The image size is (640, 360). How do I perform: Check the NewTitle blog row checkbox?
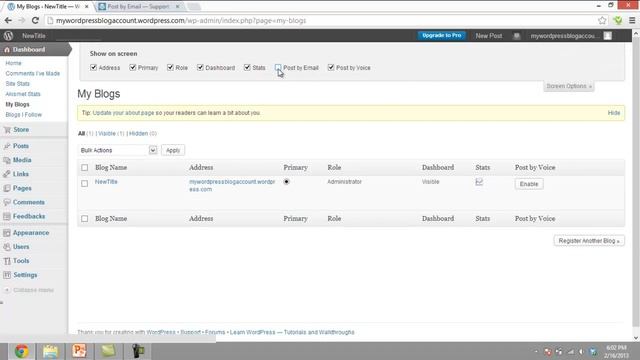pyautogui.click(x=84, y=184)
